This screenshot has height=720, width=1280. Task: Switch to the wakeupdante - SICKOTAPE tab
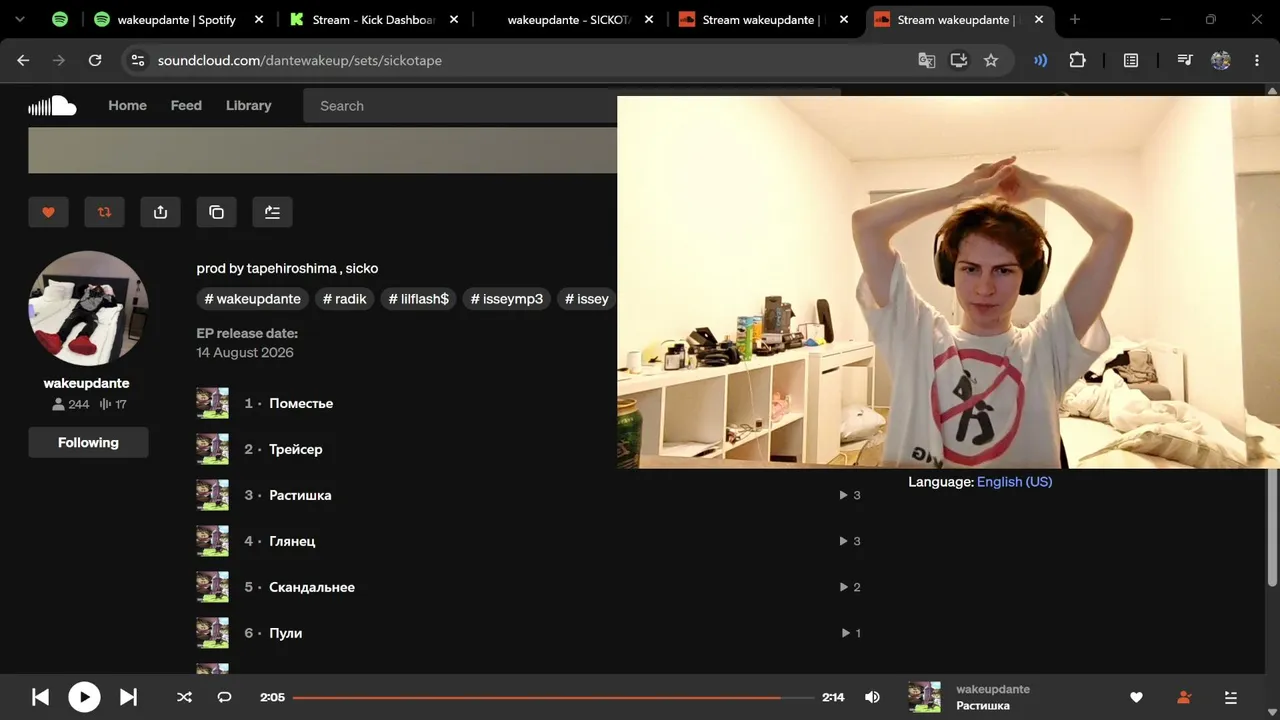568,19
